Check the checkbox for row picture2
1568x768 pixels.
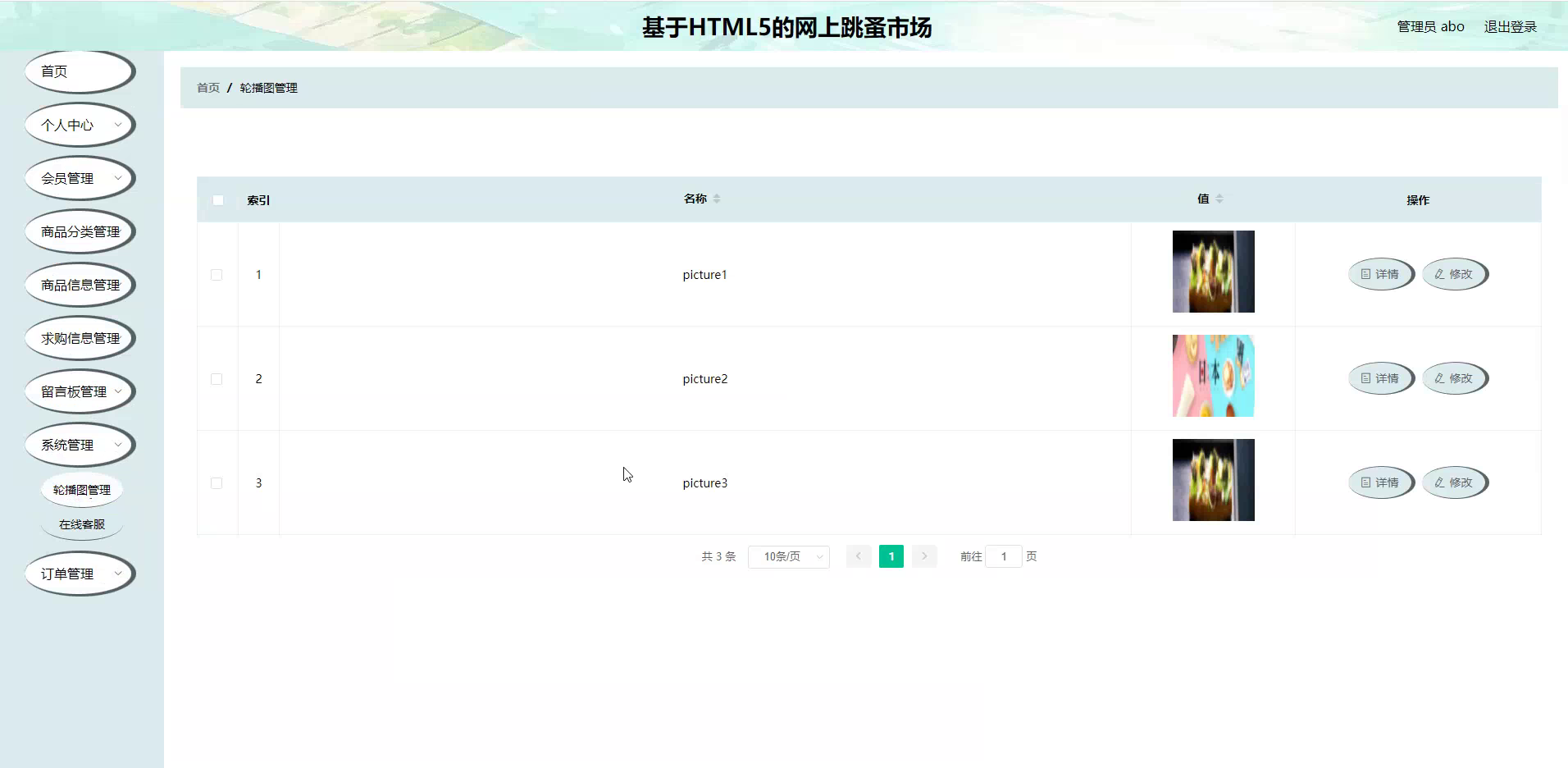217,379
